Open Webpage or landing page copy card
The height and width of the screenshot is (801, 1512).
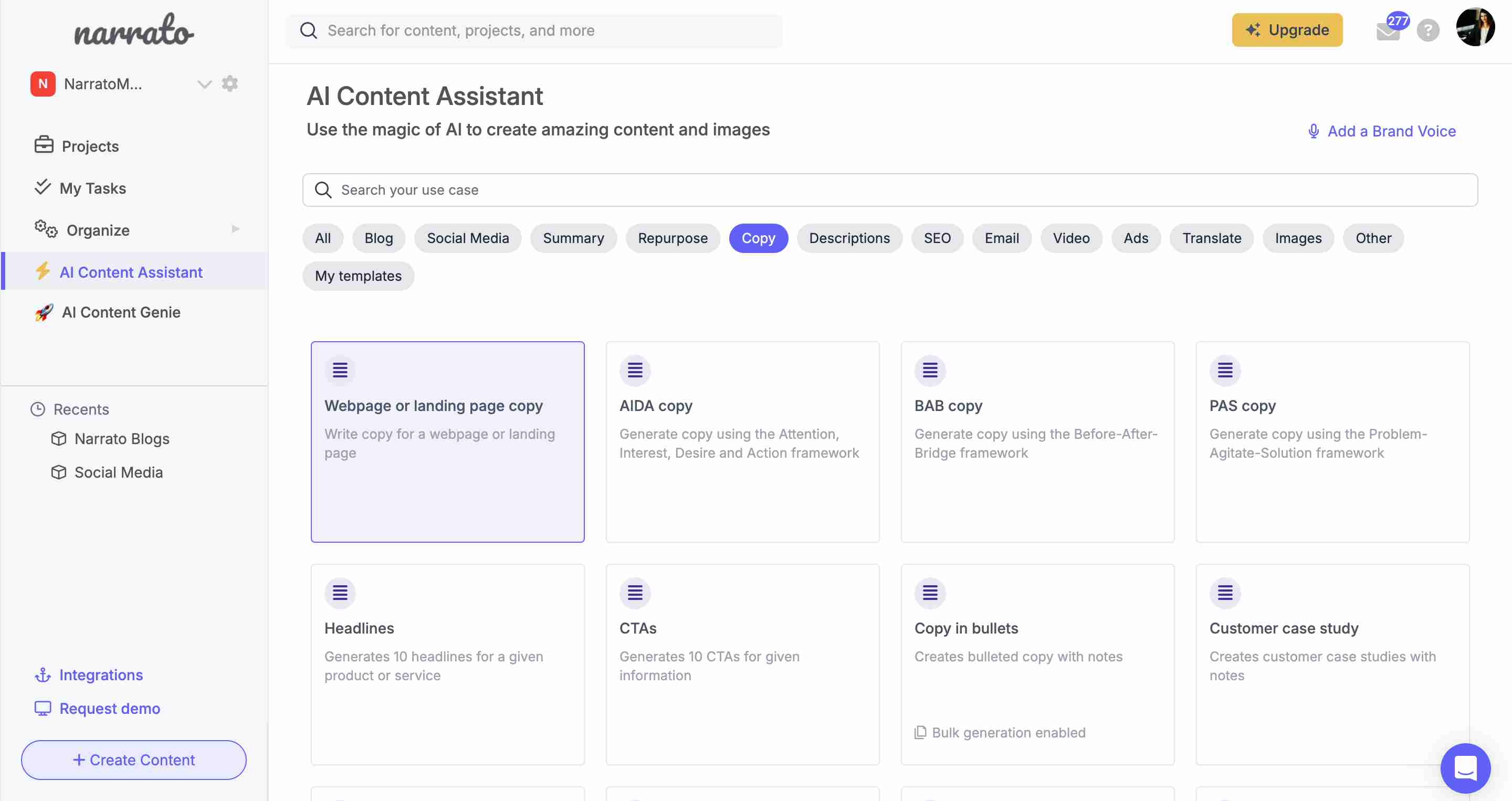(448, 442)
